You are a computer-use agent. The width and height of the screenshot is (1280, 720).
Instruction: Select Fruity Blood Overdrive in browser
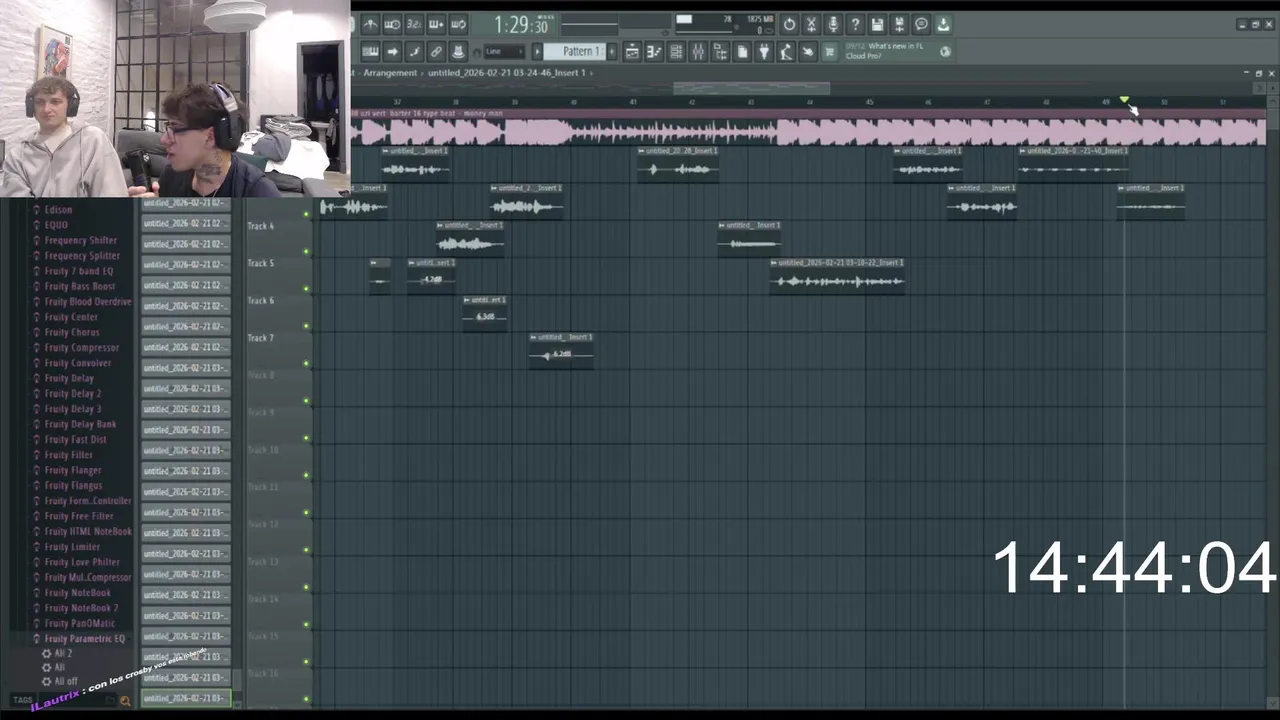coord(88,302)
